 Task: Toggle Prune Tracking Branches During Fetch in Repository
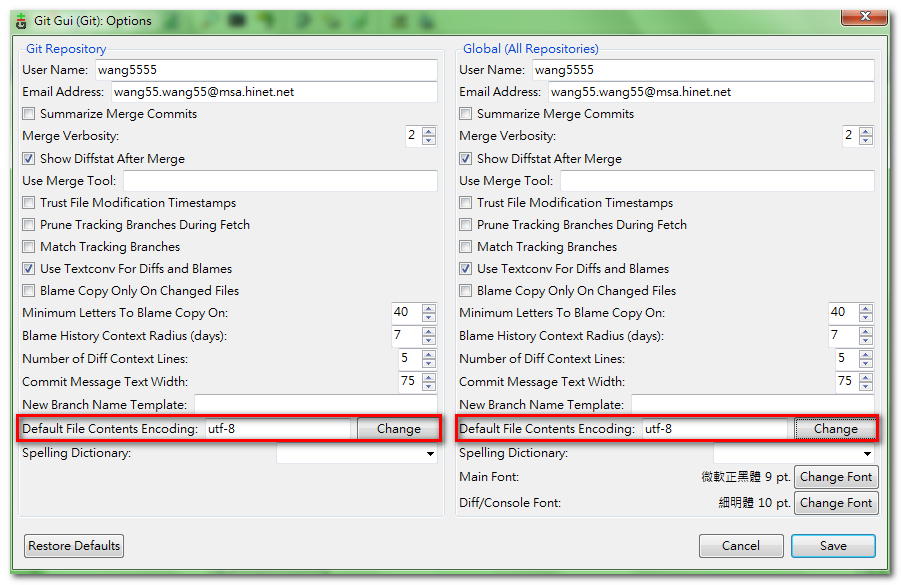(x=30, y=225)
